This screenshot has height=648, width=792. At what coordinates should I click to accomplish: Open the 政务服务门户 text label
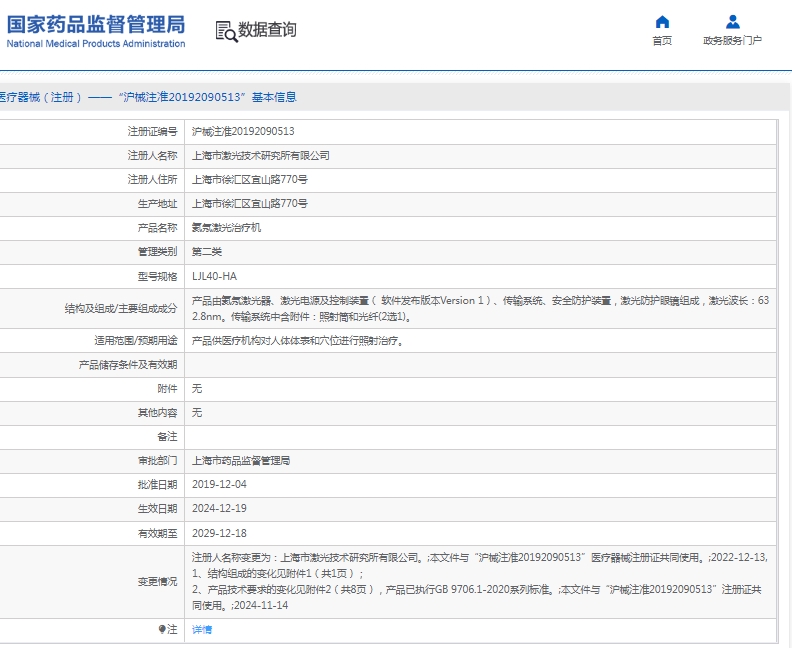(732, 41)
